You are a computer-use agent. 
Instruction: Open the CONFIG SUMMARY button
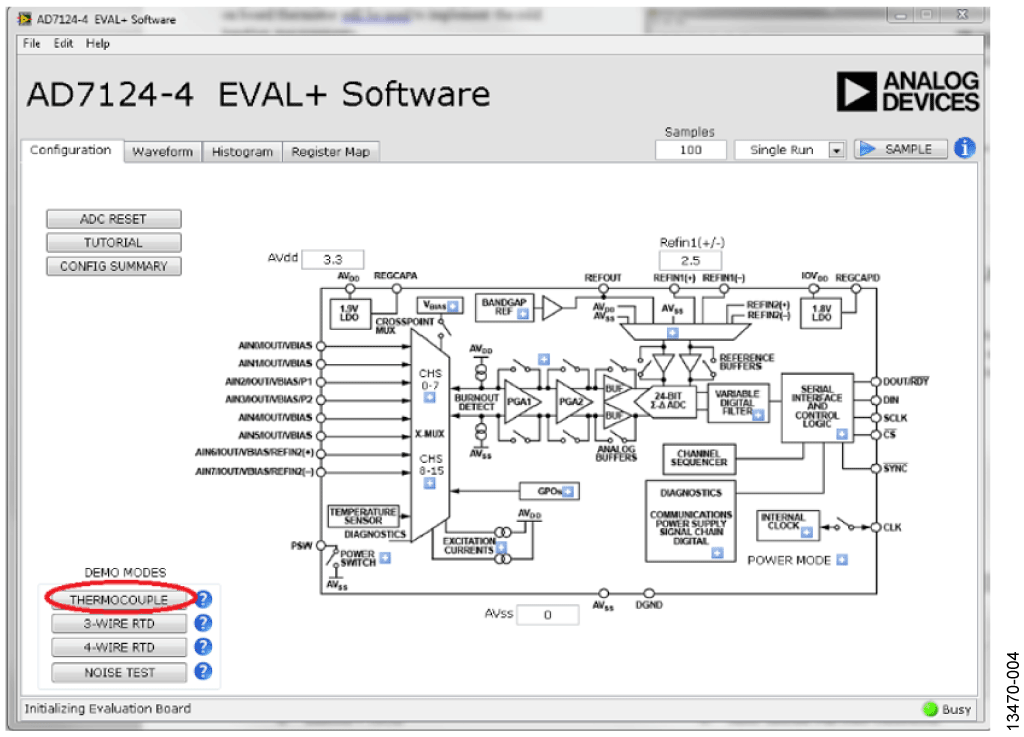[x=114, y=266]
